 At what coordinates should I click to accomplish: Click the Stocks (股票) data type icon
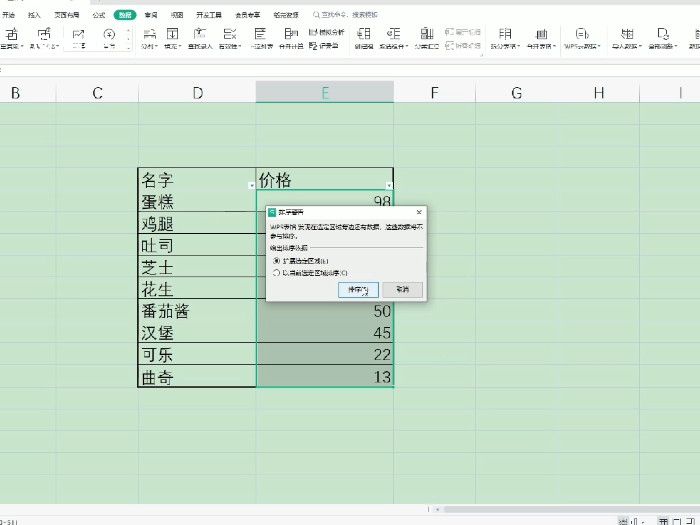(x=79, y=34)
